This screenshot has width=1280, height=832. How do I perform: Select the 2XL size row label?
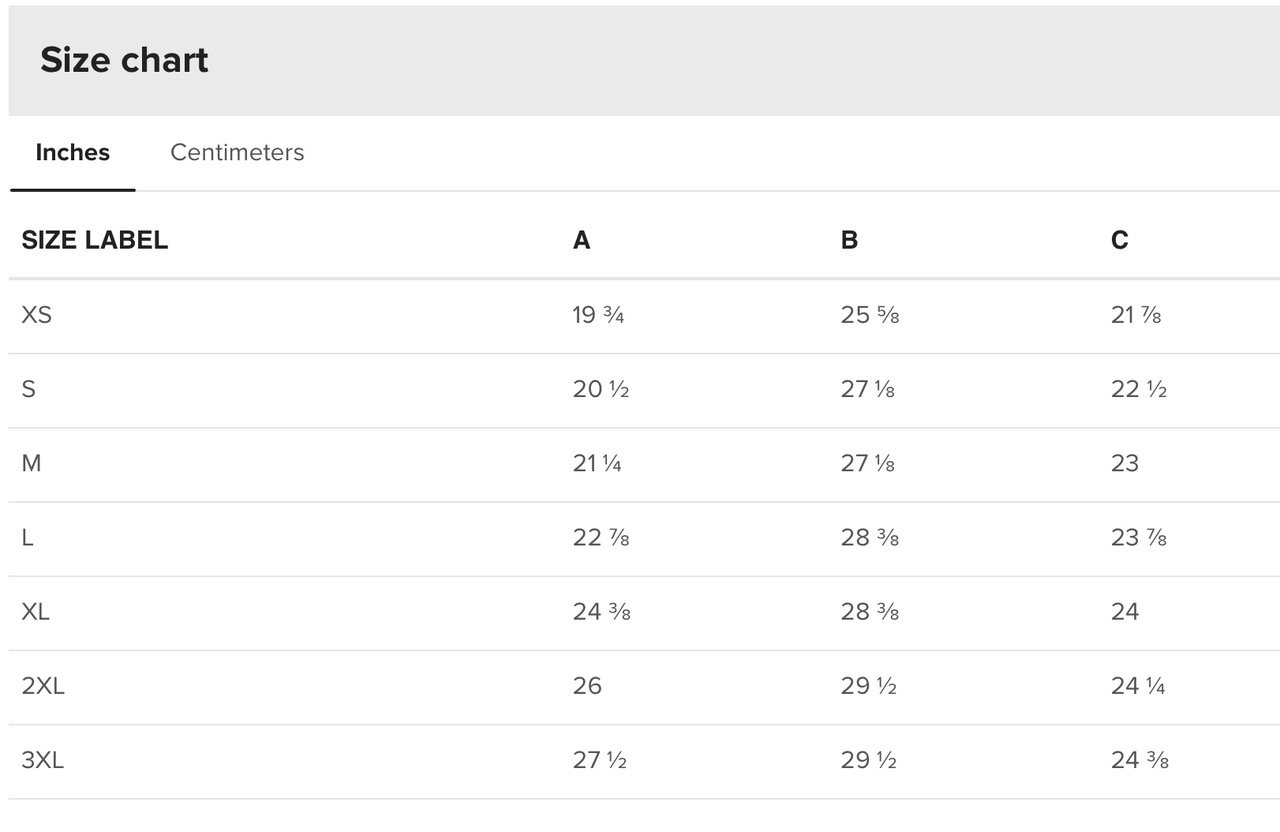43,685
